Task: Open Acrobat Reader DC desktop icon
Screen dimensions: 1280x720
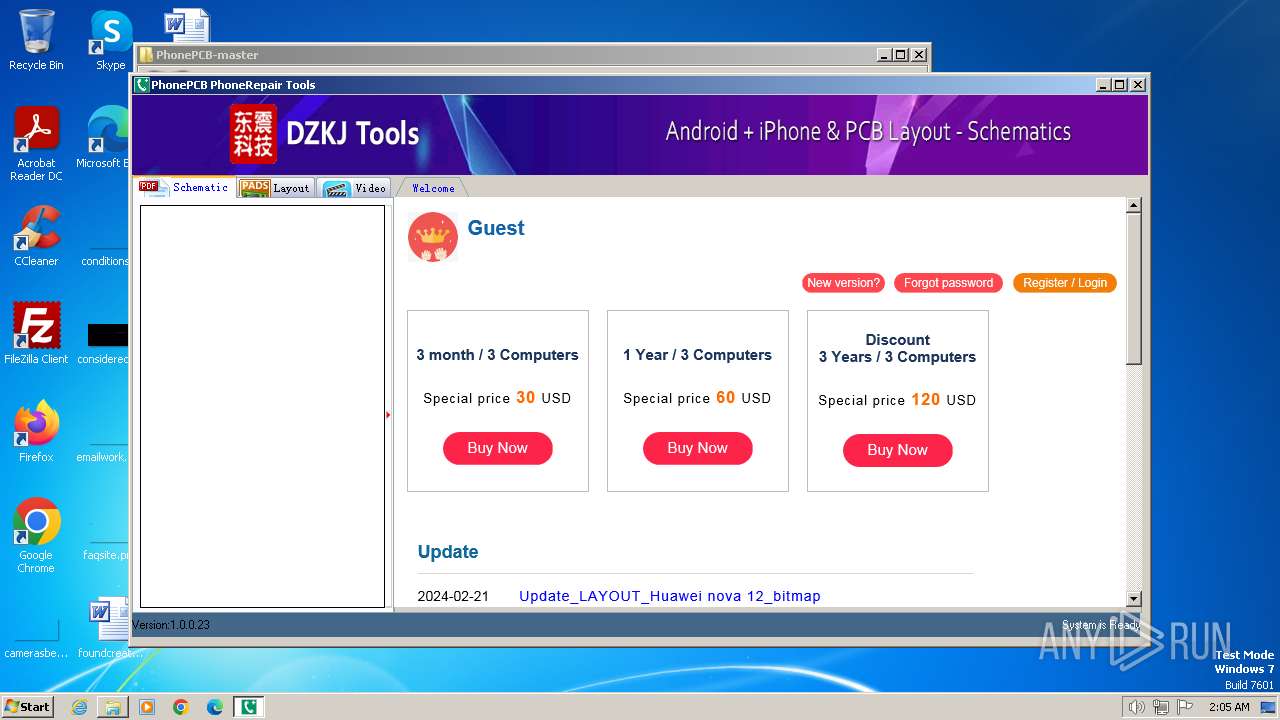Action: (36, 144)
